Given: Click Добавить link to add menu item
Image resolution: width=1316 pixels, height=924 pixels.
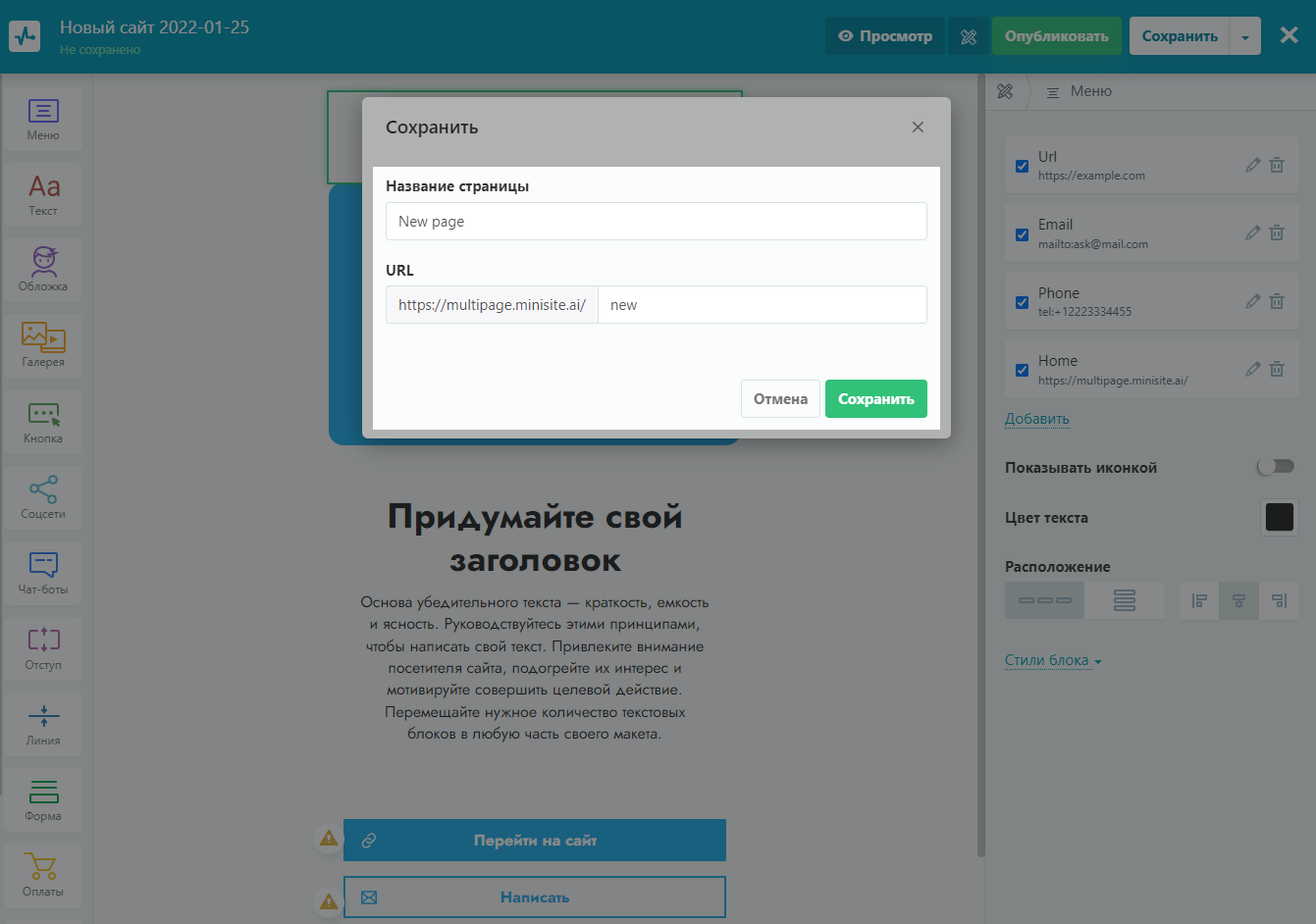Looking at the screenshot, I should (1037, 419).
